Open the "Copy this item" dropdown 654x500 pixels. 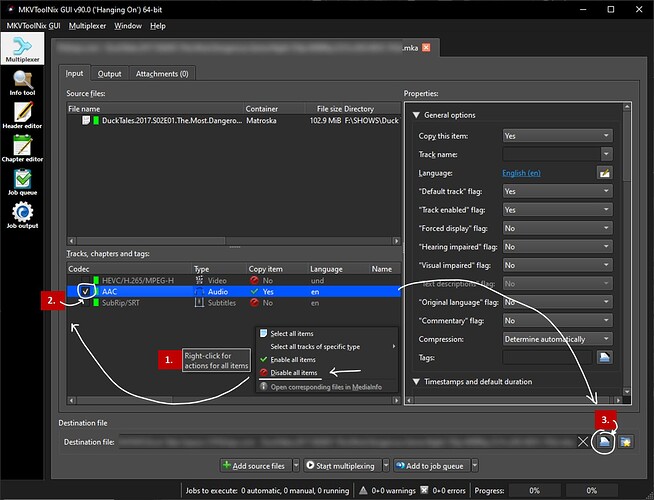coord(557,135)
